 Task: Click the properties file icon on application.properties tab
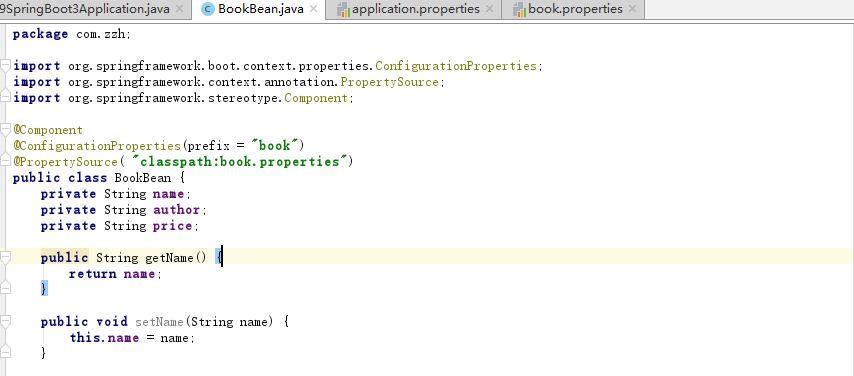343,9
